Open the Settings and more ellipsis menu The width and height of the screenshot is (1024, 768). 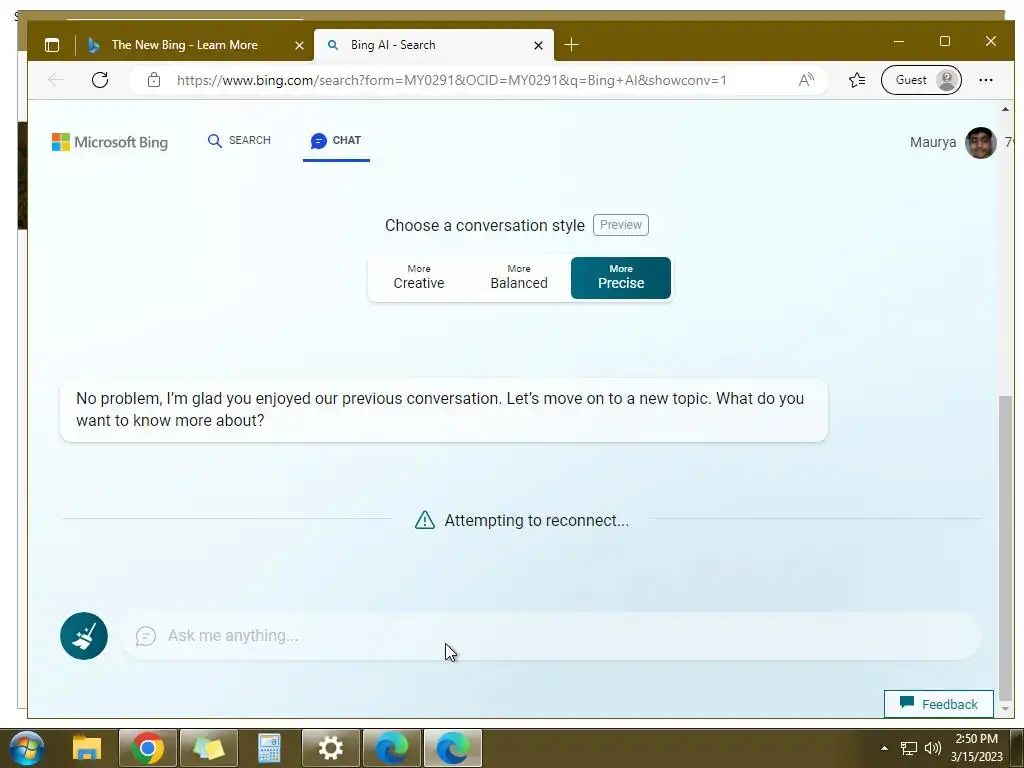pos(985,80)
